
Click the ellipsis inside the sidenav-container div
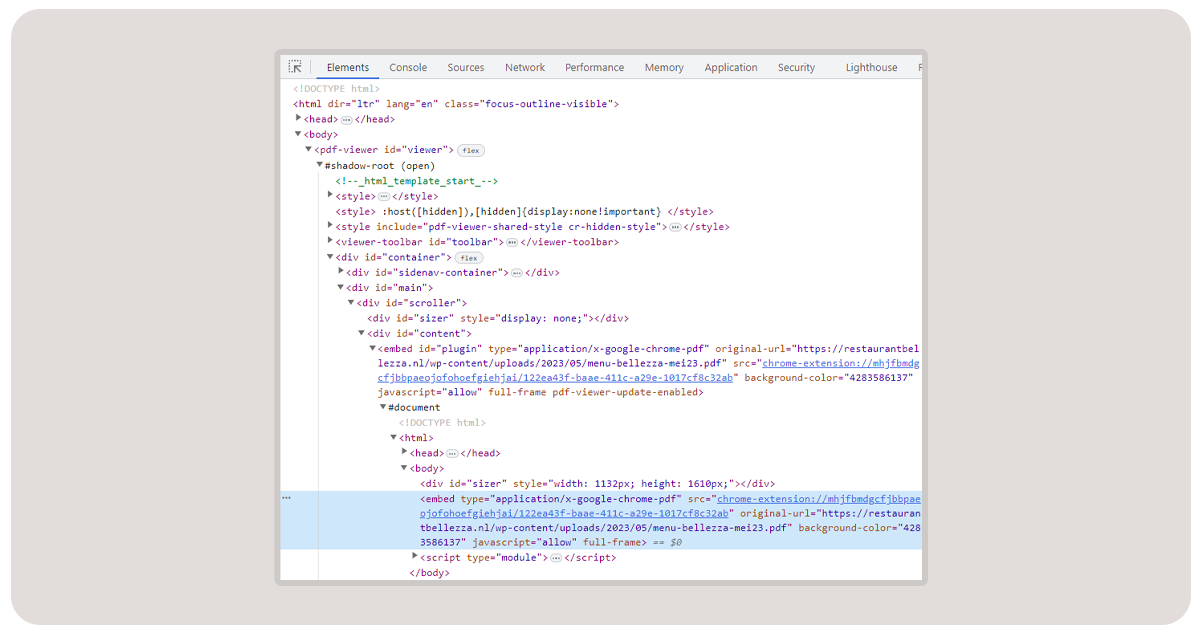tap(516, 271)
